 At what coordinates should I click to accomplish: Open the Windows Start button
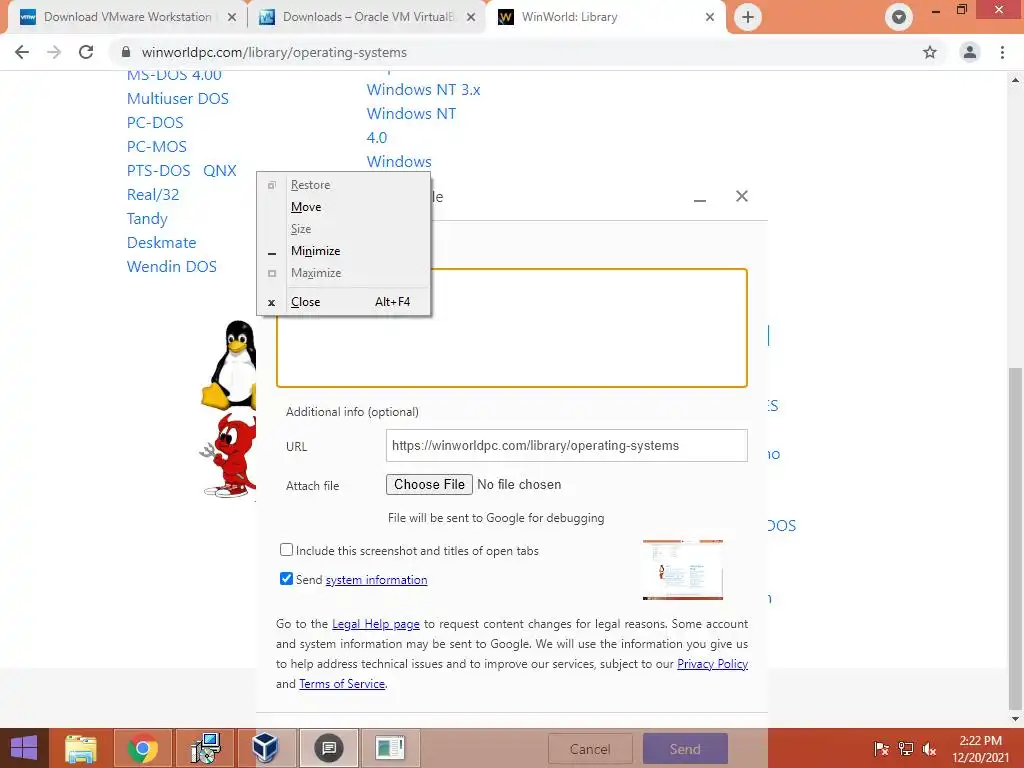24,748
